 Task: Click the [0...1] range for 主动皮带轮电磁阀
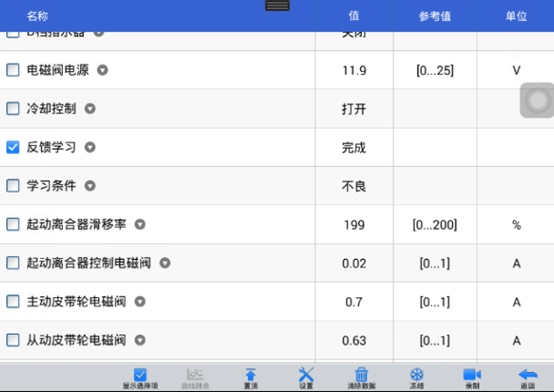435,302
